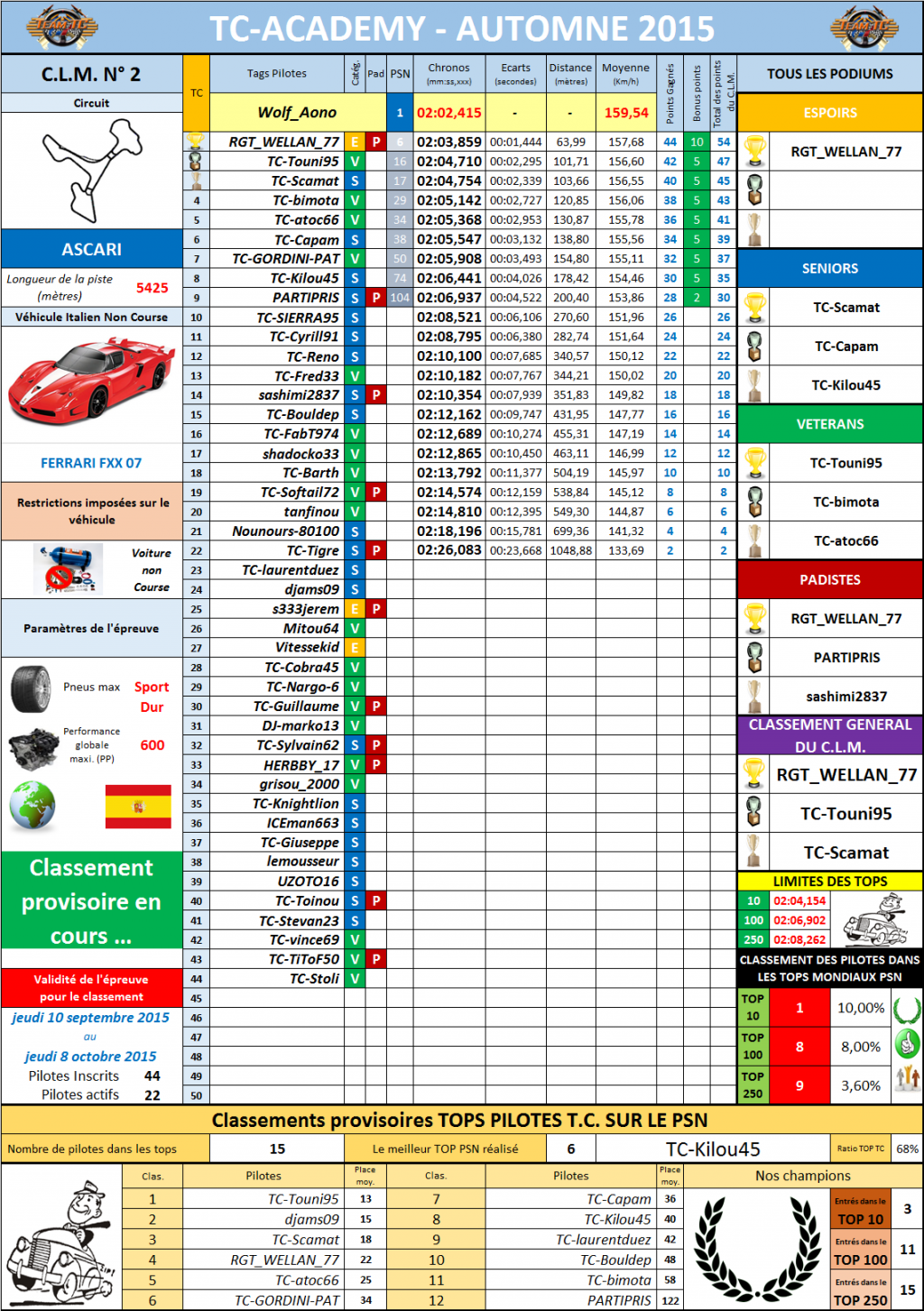
Task: Click the gold cup icon in ranking row one
Action: (196, 142)
